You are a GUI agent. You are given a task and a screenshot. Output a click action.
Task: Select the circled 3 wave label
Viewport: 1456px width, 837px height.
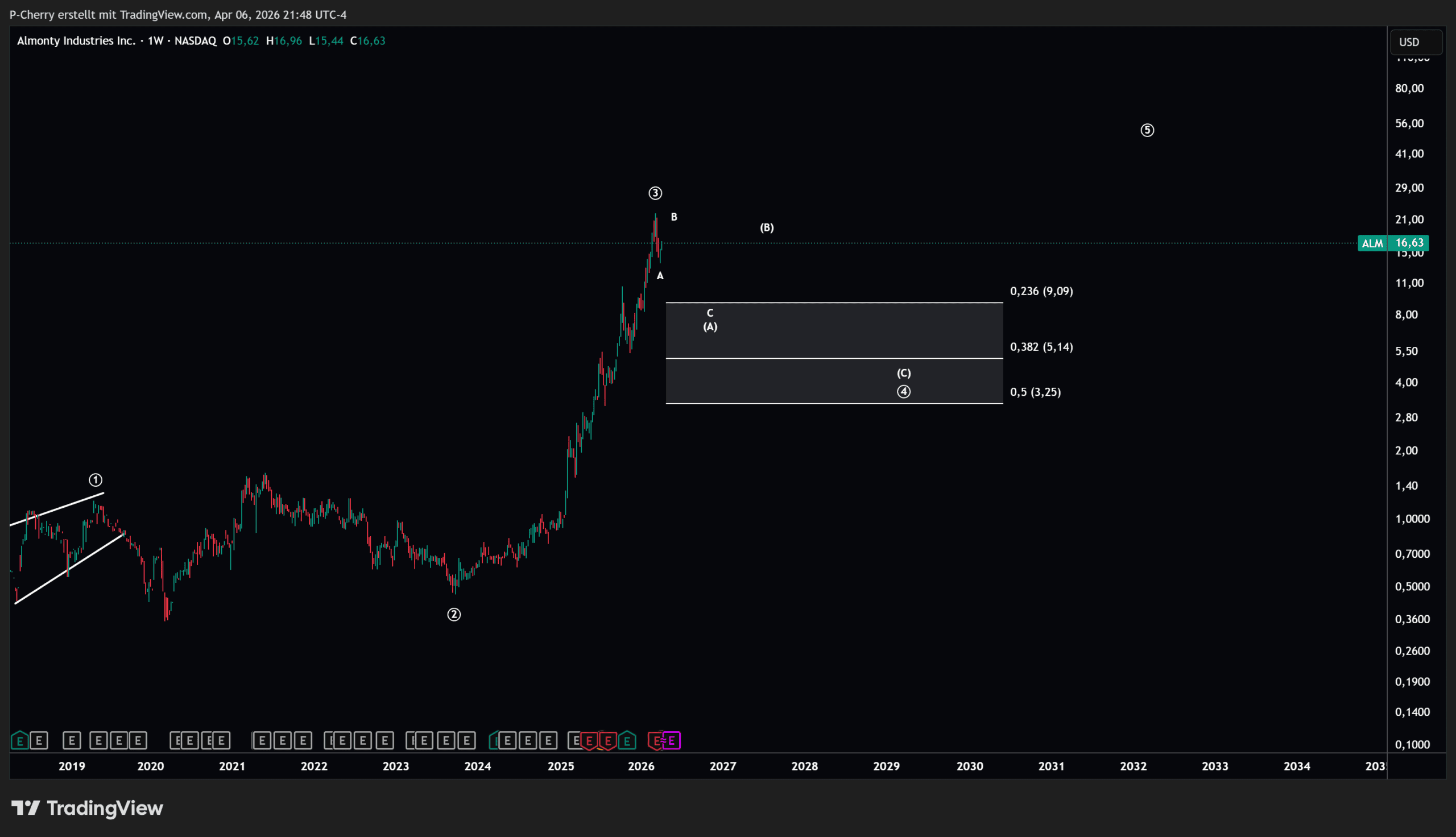click(655, 193)
